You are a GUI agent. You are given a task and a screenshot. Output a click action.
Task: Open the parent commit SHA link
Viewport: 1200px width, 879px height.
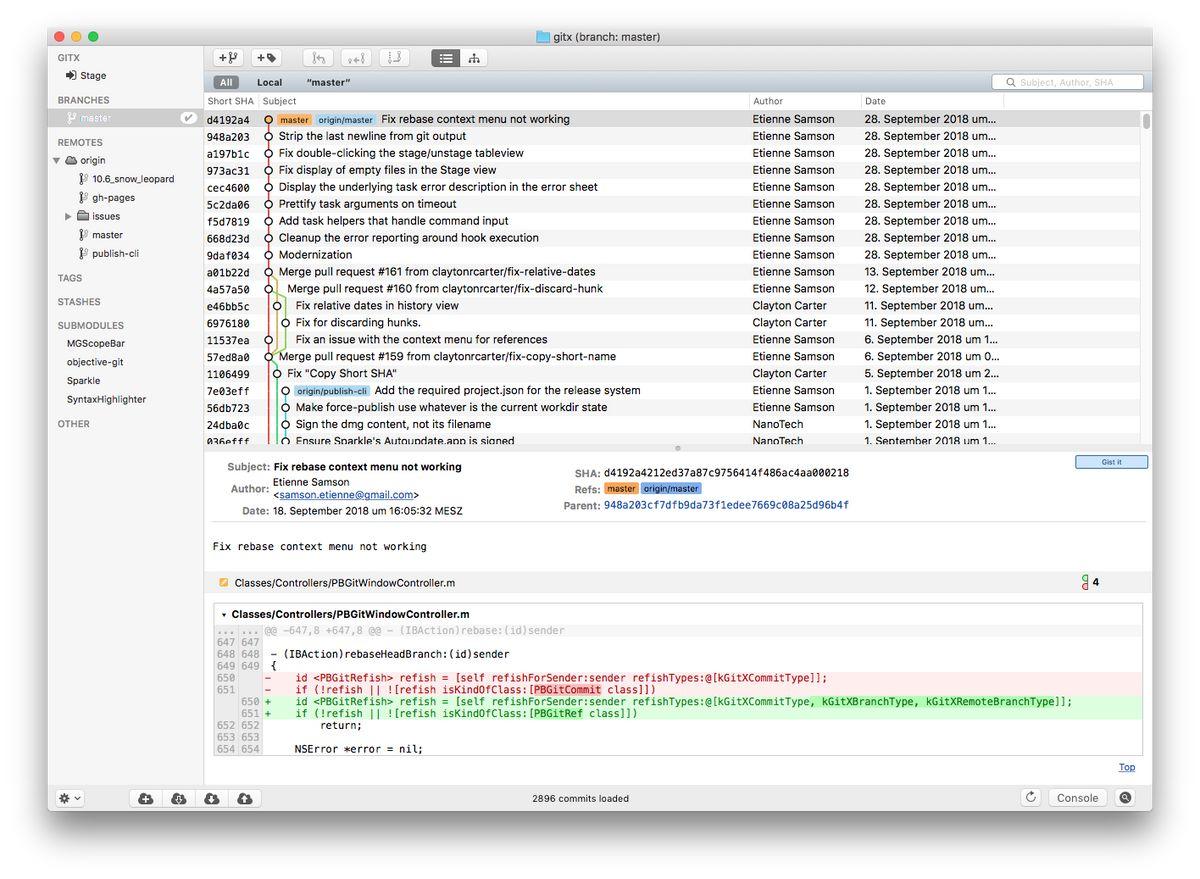(726, 506)
